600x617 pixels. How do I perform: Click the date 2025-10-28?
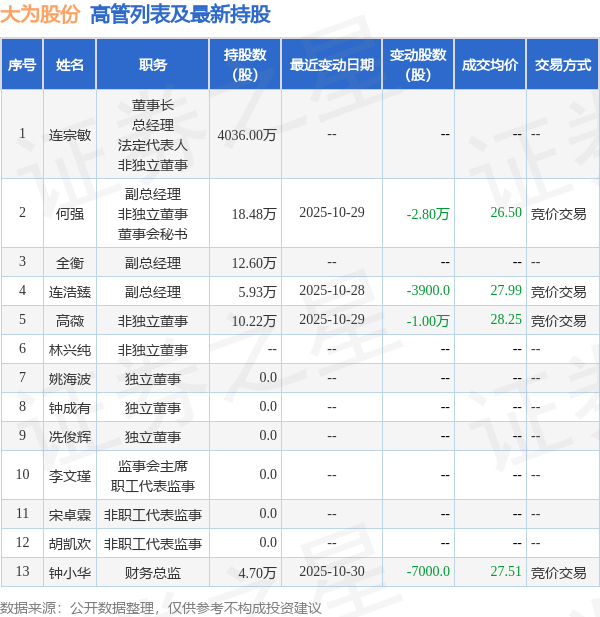[332, 290]
